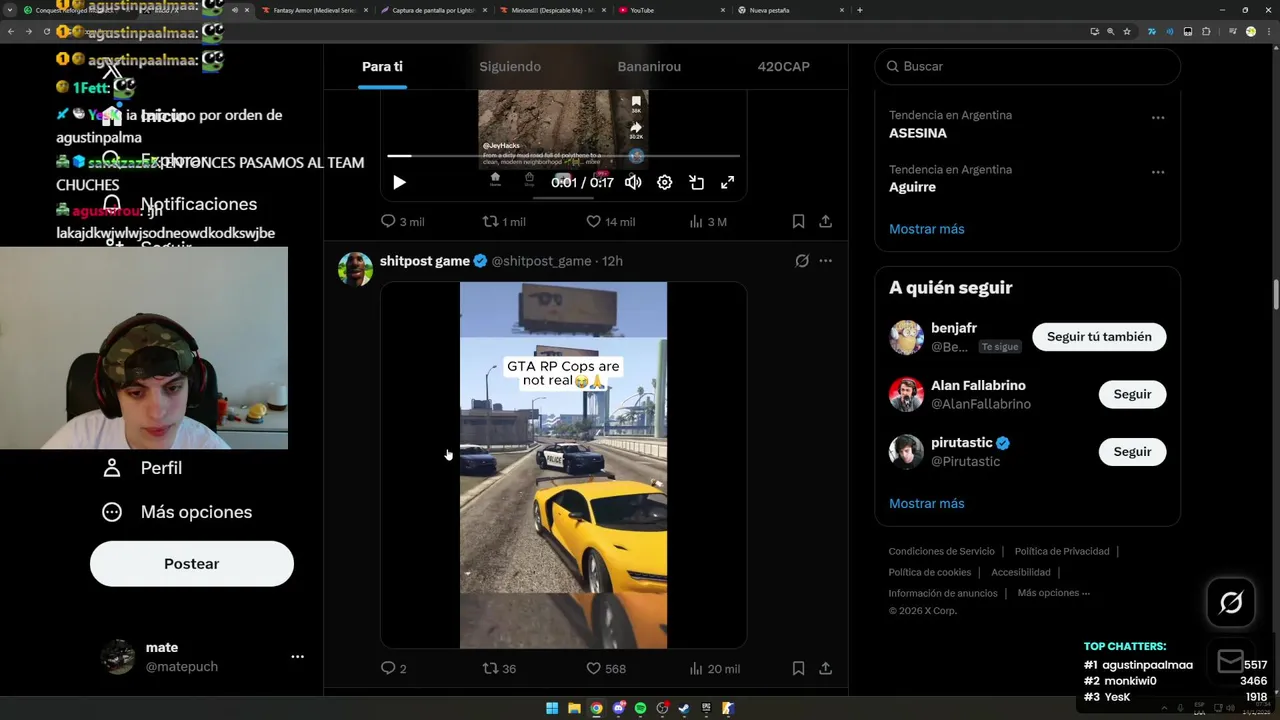This screenshot has height=720, width=1280.
Task: Focus the Buscar search field
Action: coord(1028,66)
